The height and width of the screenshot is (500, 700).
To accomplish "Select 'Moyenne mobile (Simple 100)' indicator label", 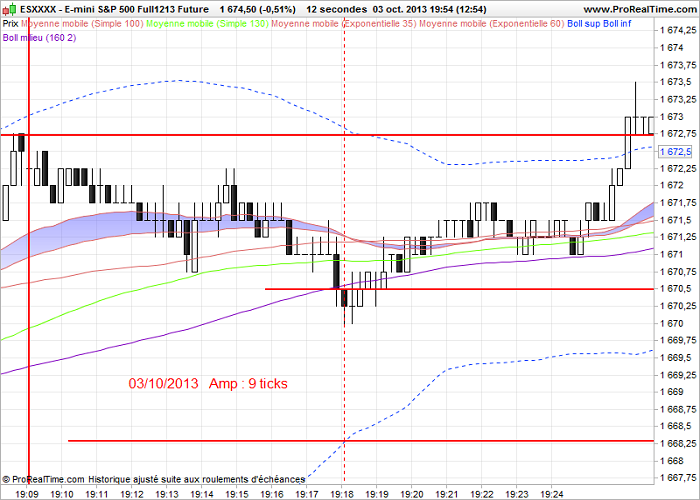I will pyautogui.click(x=82, y=24).
